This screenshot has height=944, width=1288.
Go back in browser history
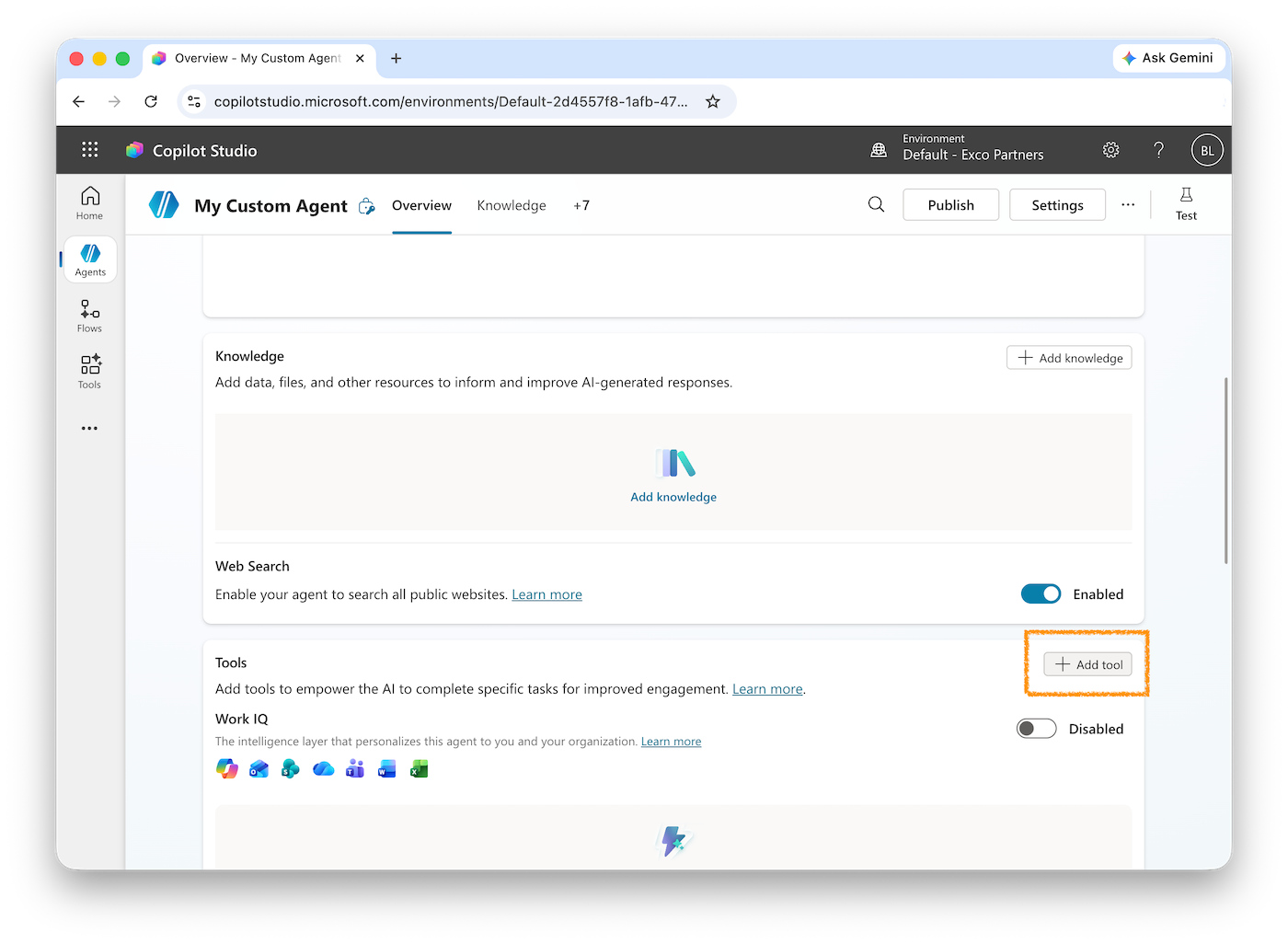(x=78, y=101)
